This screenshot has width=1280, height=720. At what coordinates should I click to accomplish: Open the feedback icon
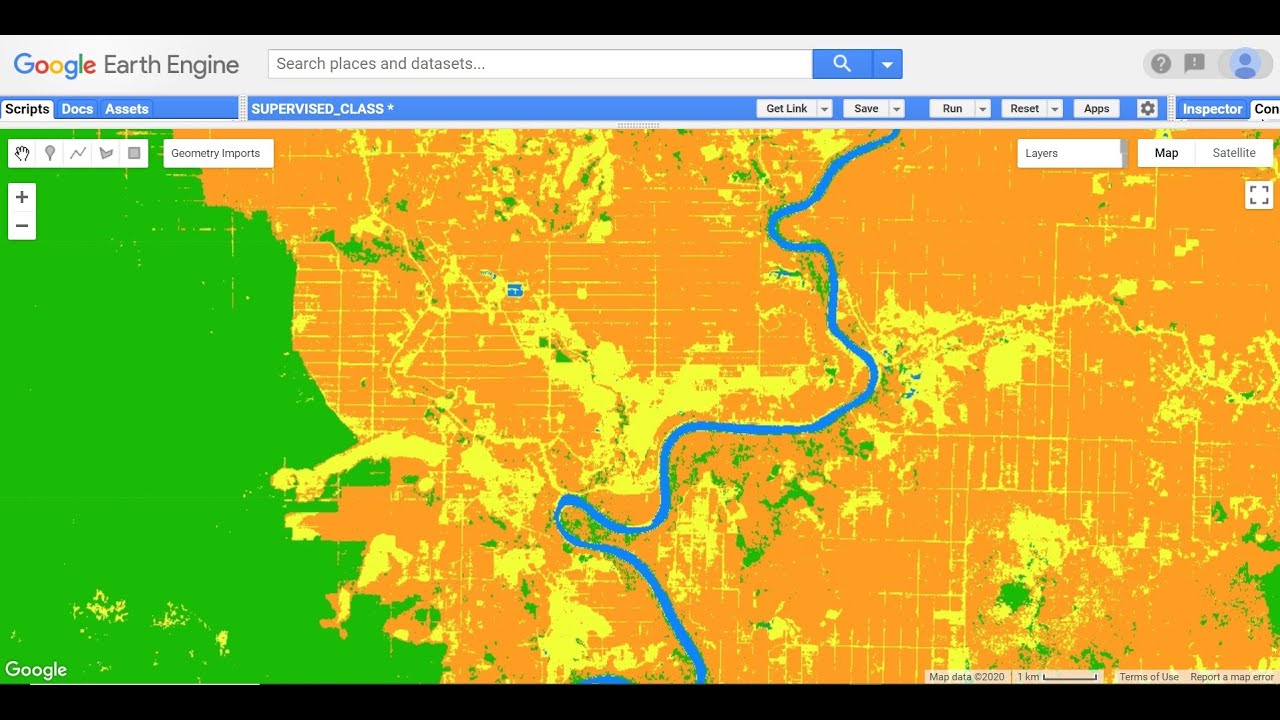[1194, 64]
